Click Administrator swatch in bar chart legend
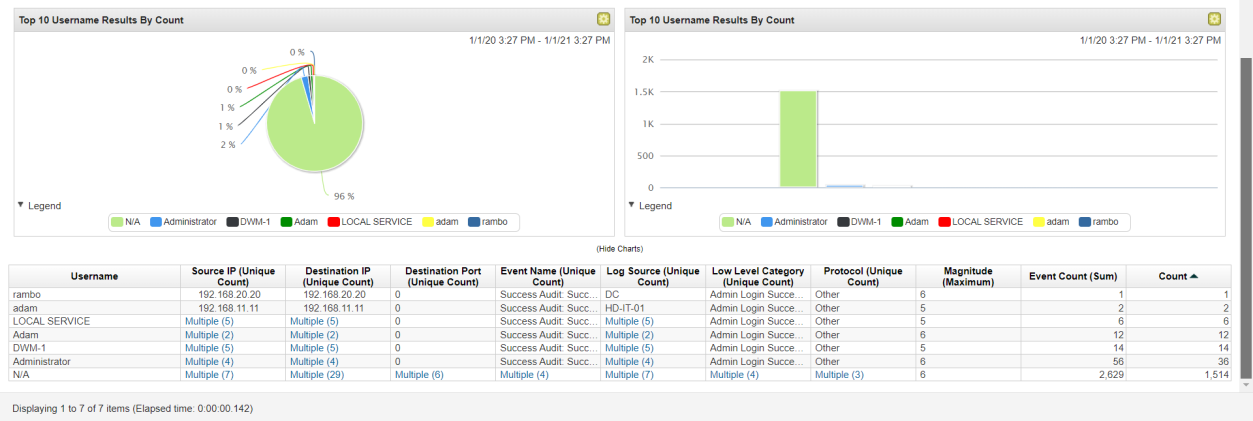The image size is (1253, 421). pyautogui.click(x=766, y=222)
